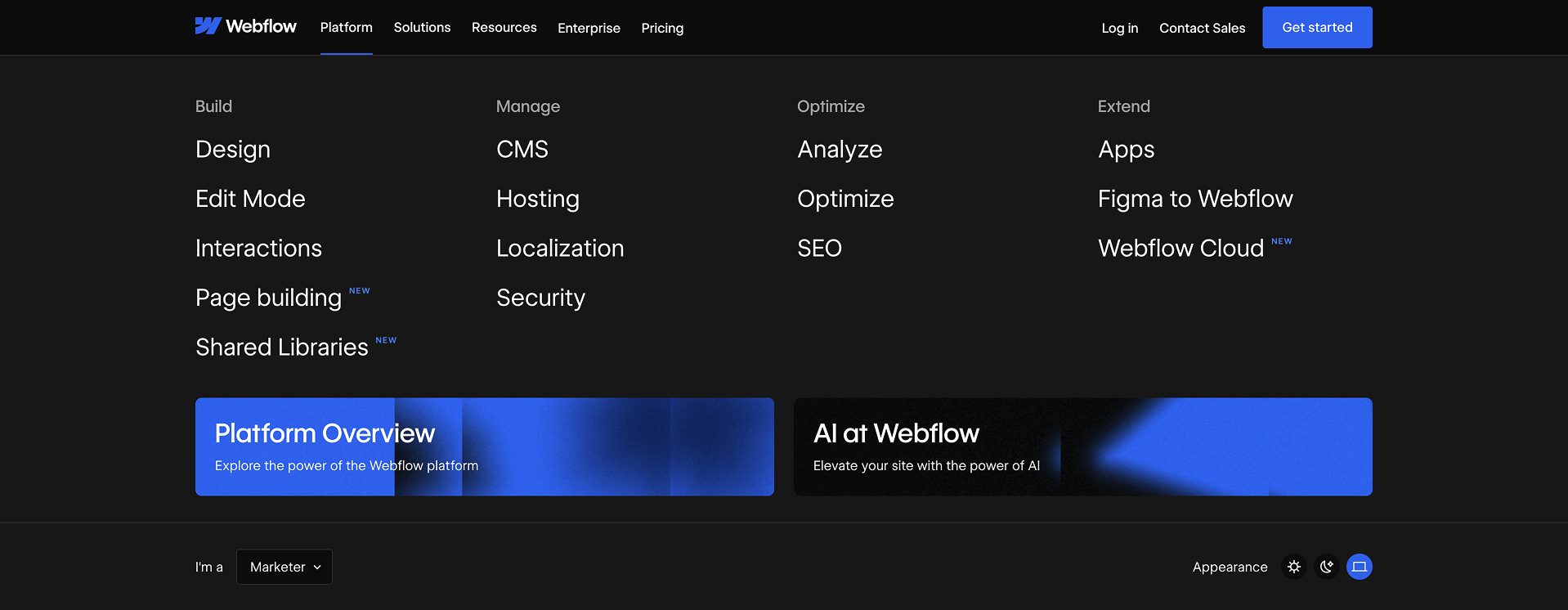Open the Platform menu
This screenshot has width=1568, height=610.
pos(347,28)
